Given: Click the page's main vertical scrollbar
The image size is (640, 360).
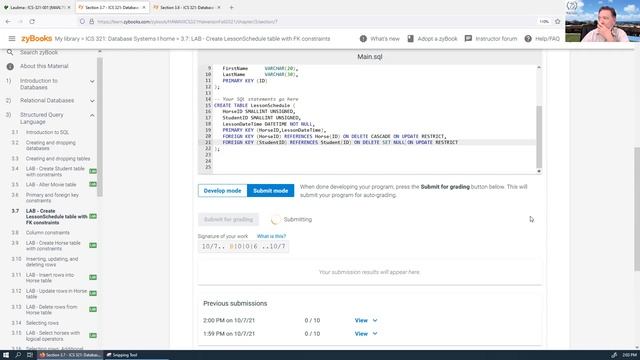Looking at the screenshot, I should tap(637, 209).
